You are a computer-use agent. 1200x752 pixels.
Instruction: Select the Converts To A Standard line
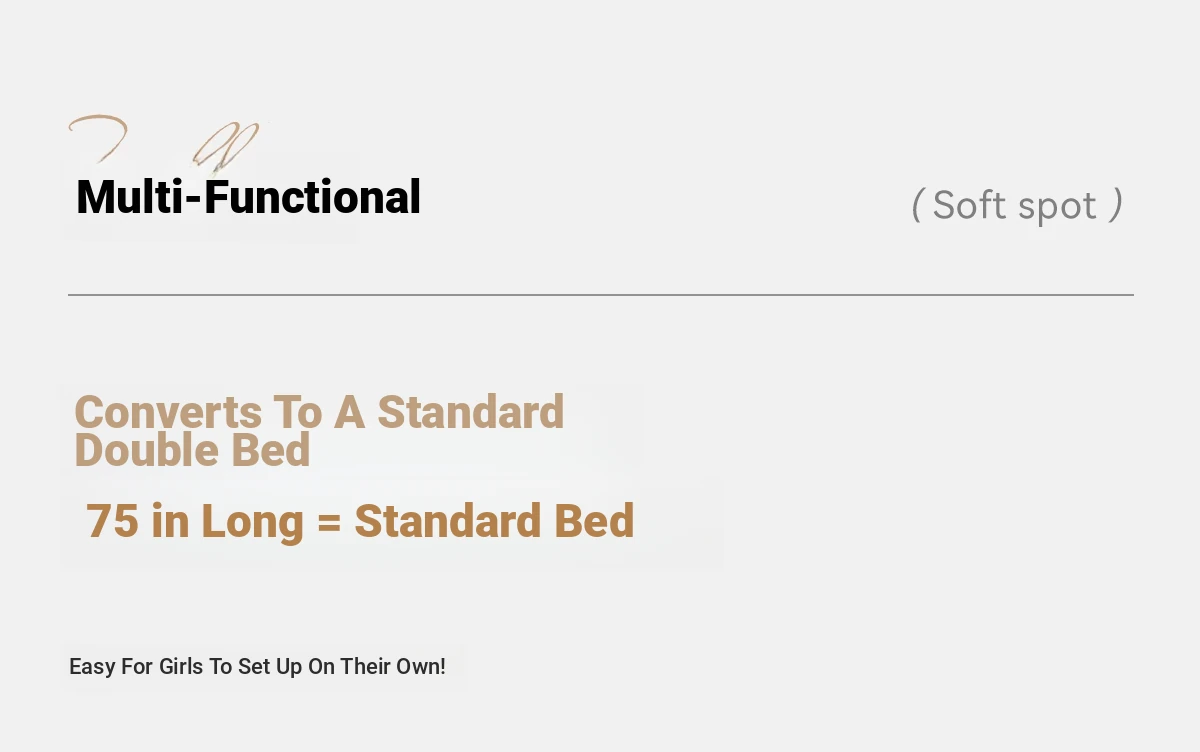click(319, 412)
